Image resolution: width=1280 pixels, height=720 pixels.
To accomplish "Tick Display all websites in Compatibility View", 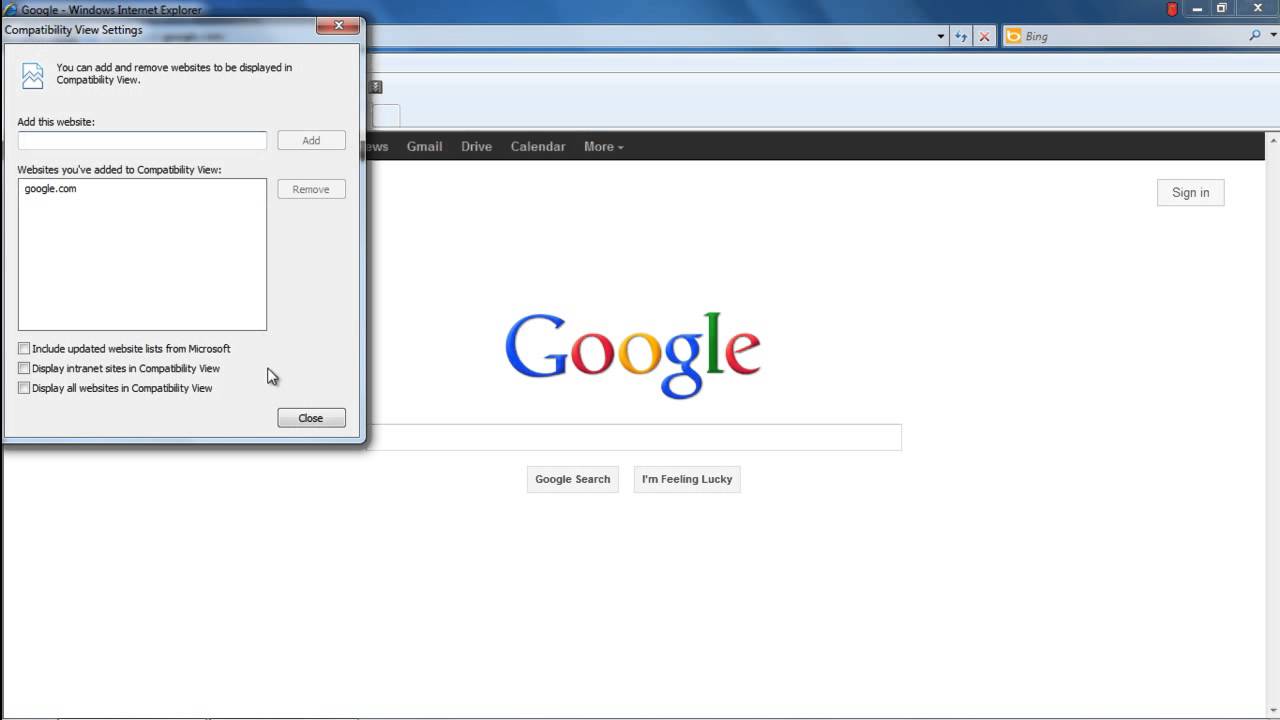I will (x=24, y=388).
